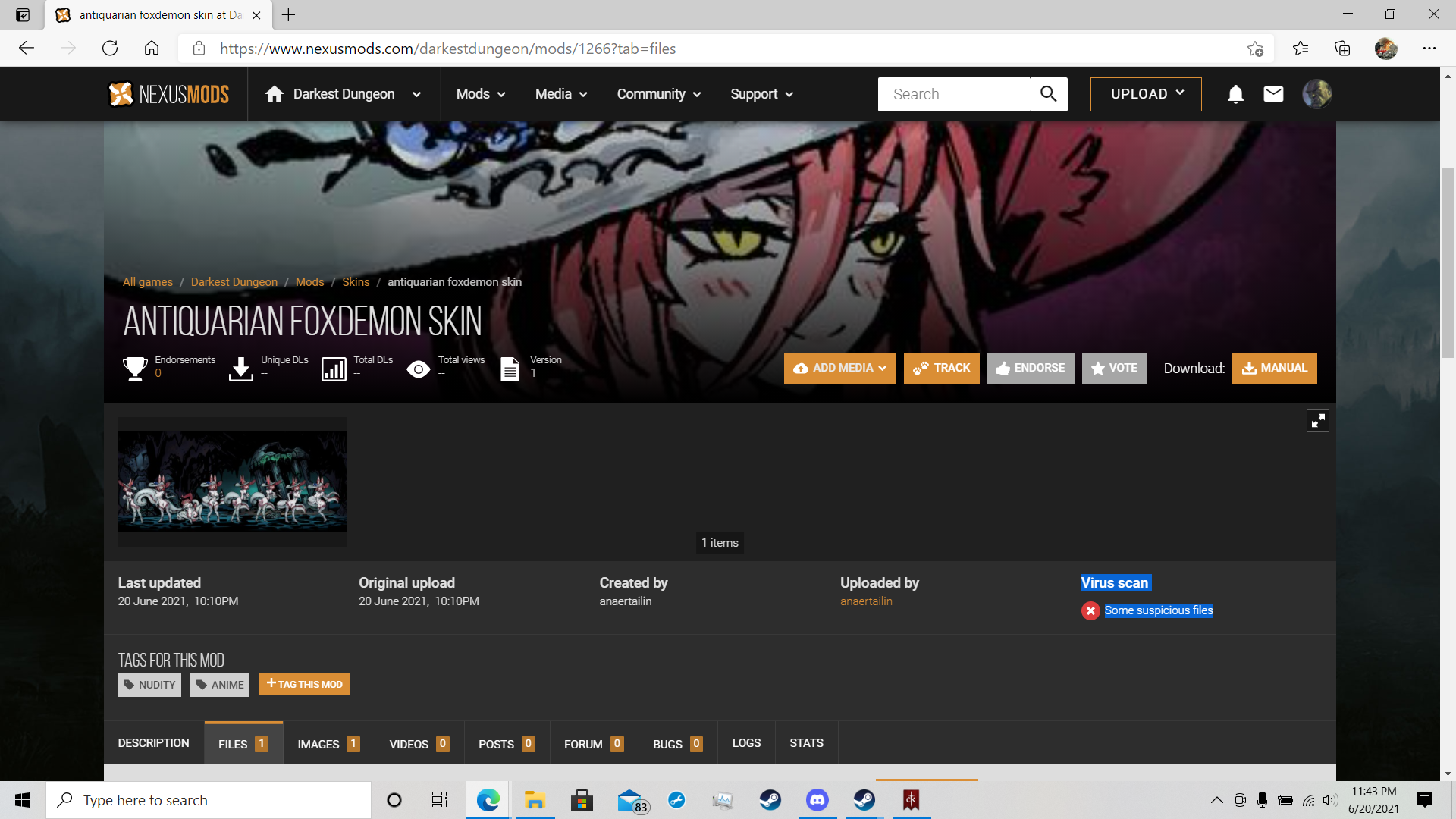Go back using the browser back arrow
Screen dimensions: 1456x819
pos(27,49)
